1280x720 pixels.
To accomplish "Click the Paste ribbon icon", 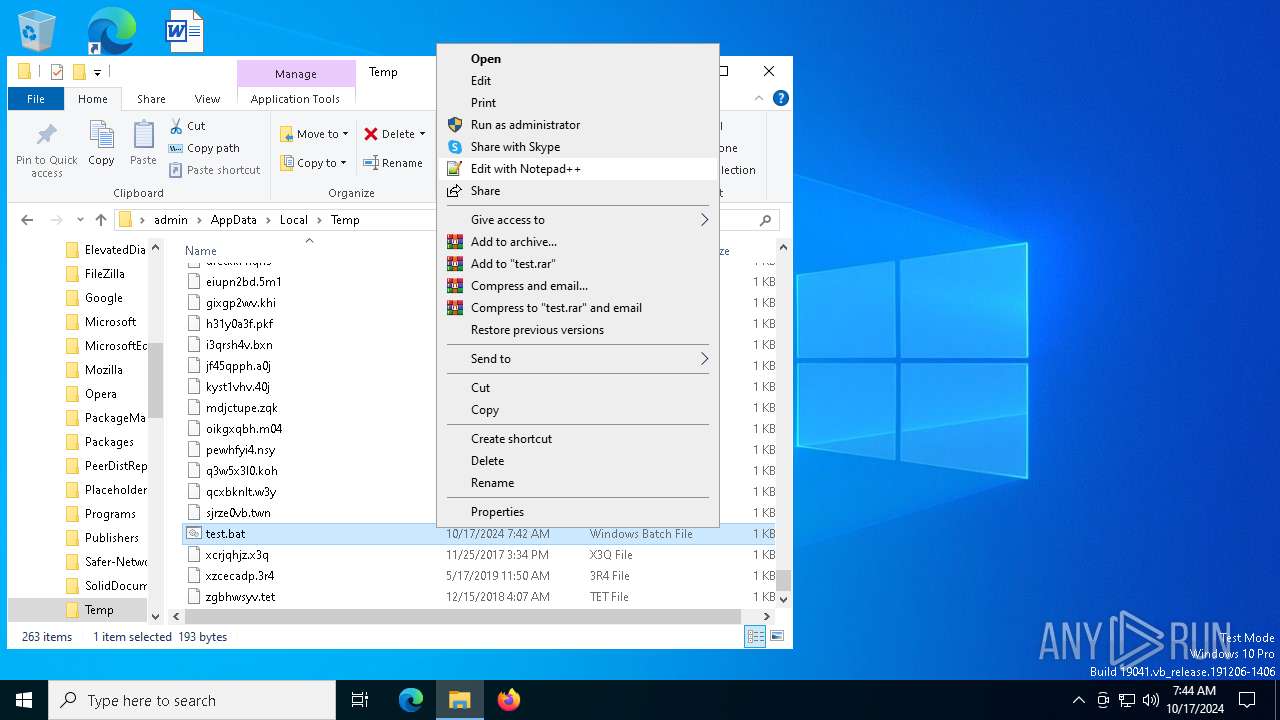I will (x=143, y=143).
